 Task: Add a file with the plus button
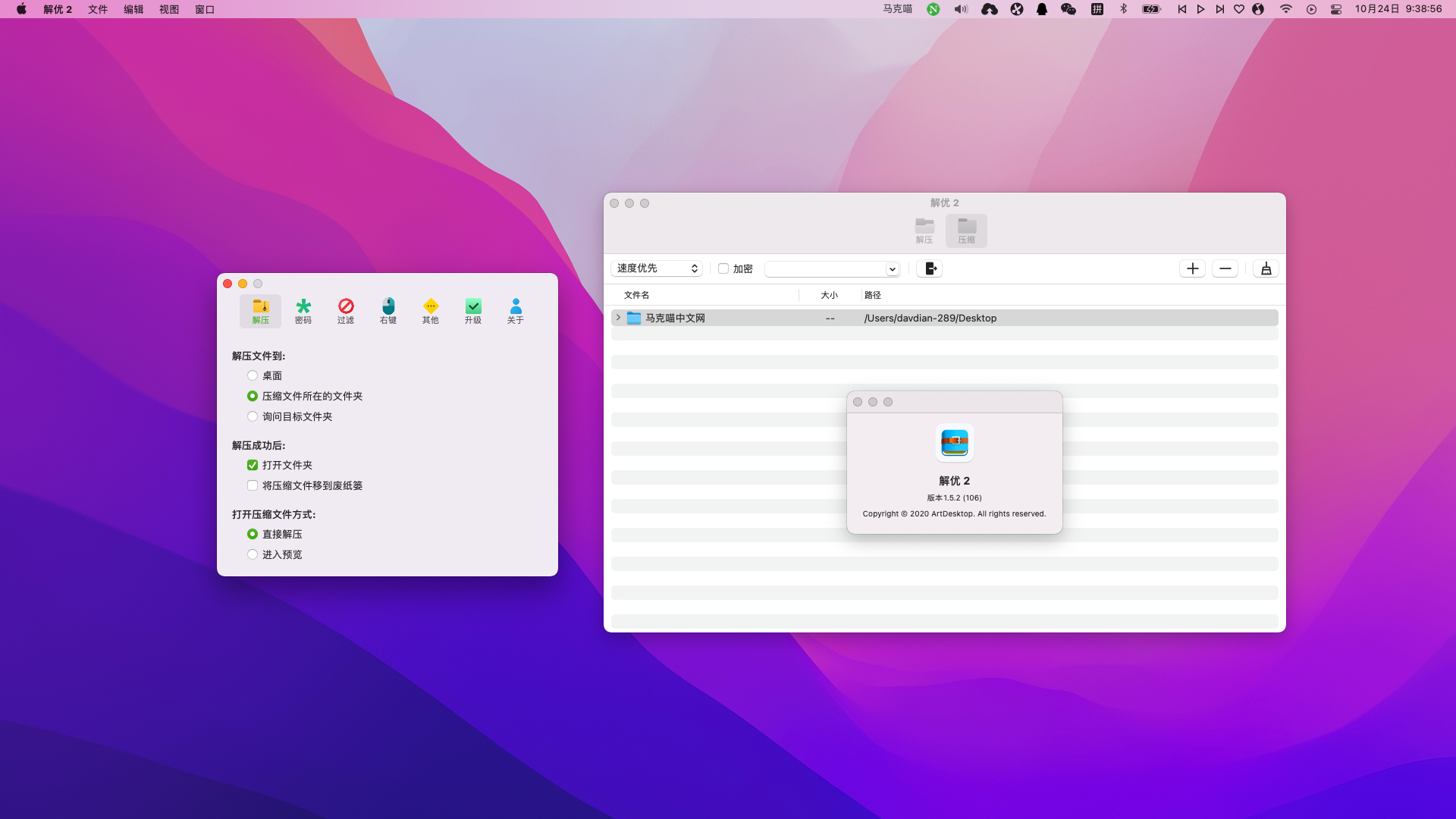pyautogui.click(x=1193, y=268)
